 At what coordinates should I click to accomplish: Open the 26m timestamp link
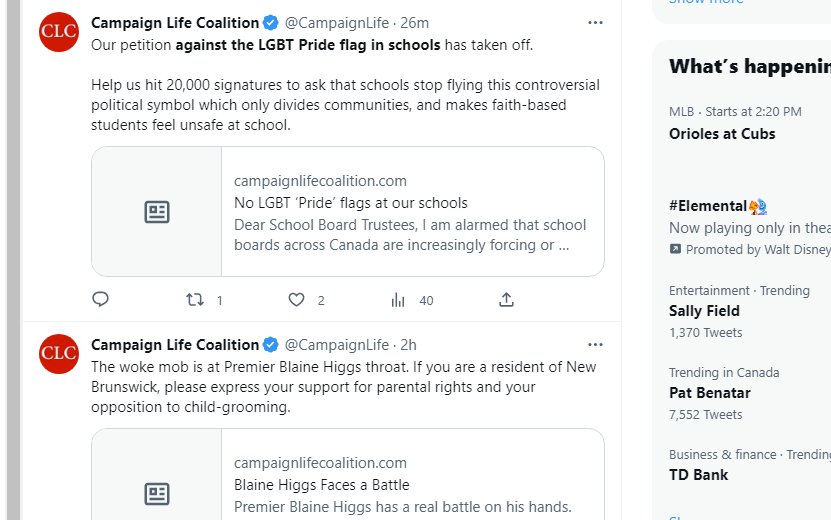414,23
